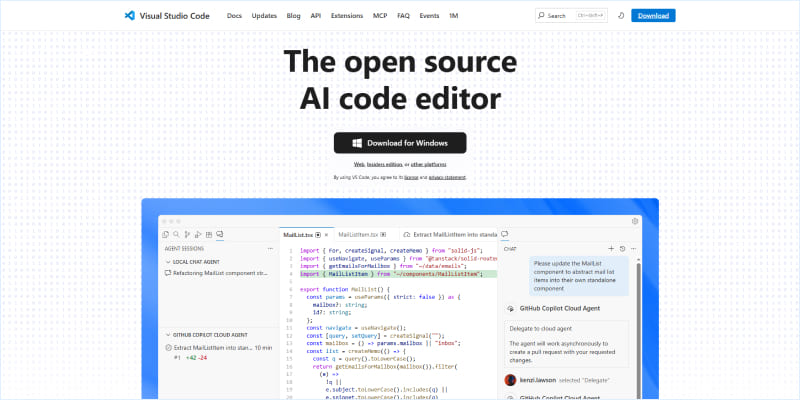
Task: Click the GitHub Copilot Cloud Agent avatar icon
Action: click(x=510, y=309)
